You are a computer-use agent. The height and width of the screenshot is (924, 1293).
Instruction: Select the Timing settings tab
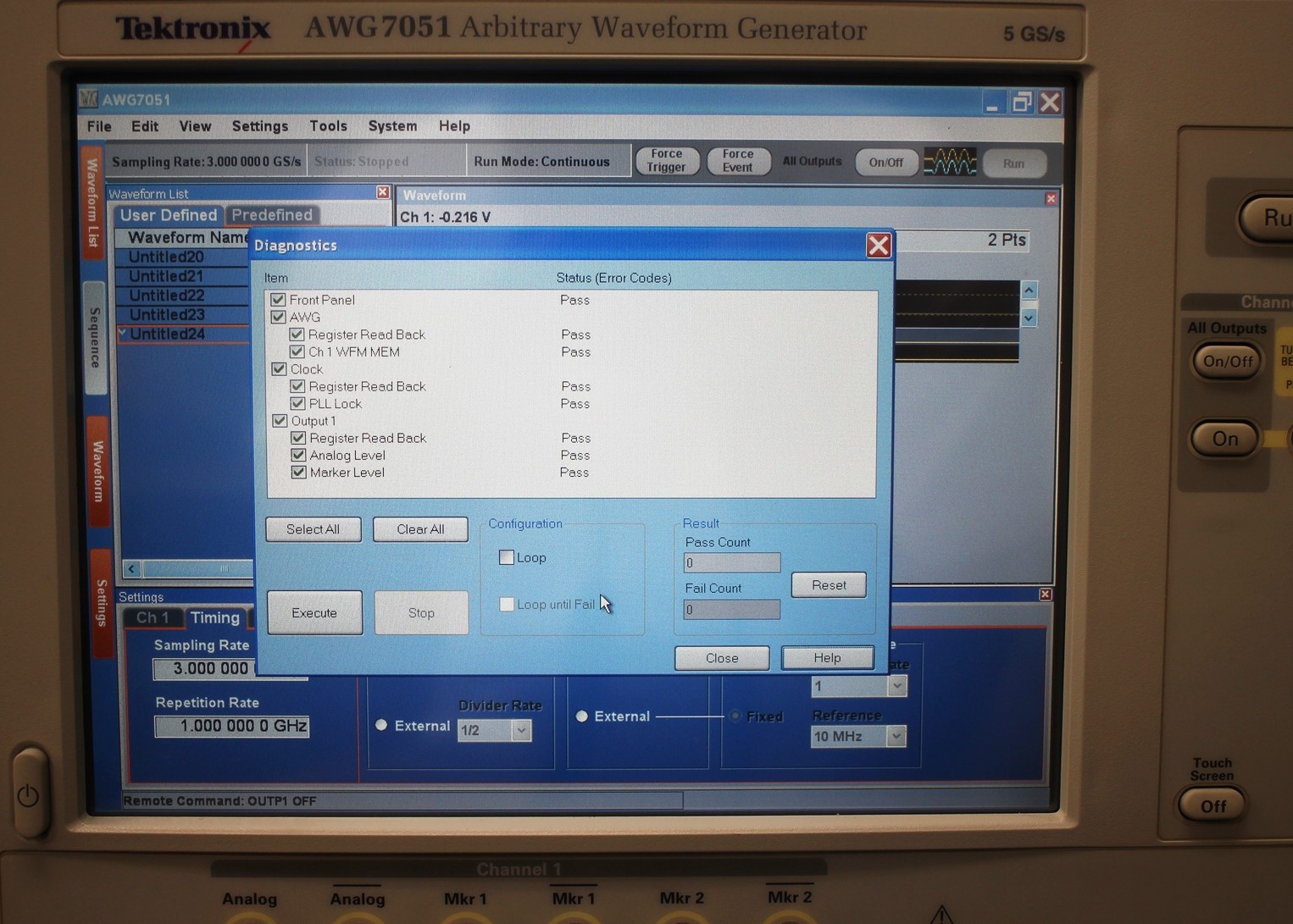(215, 617)
